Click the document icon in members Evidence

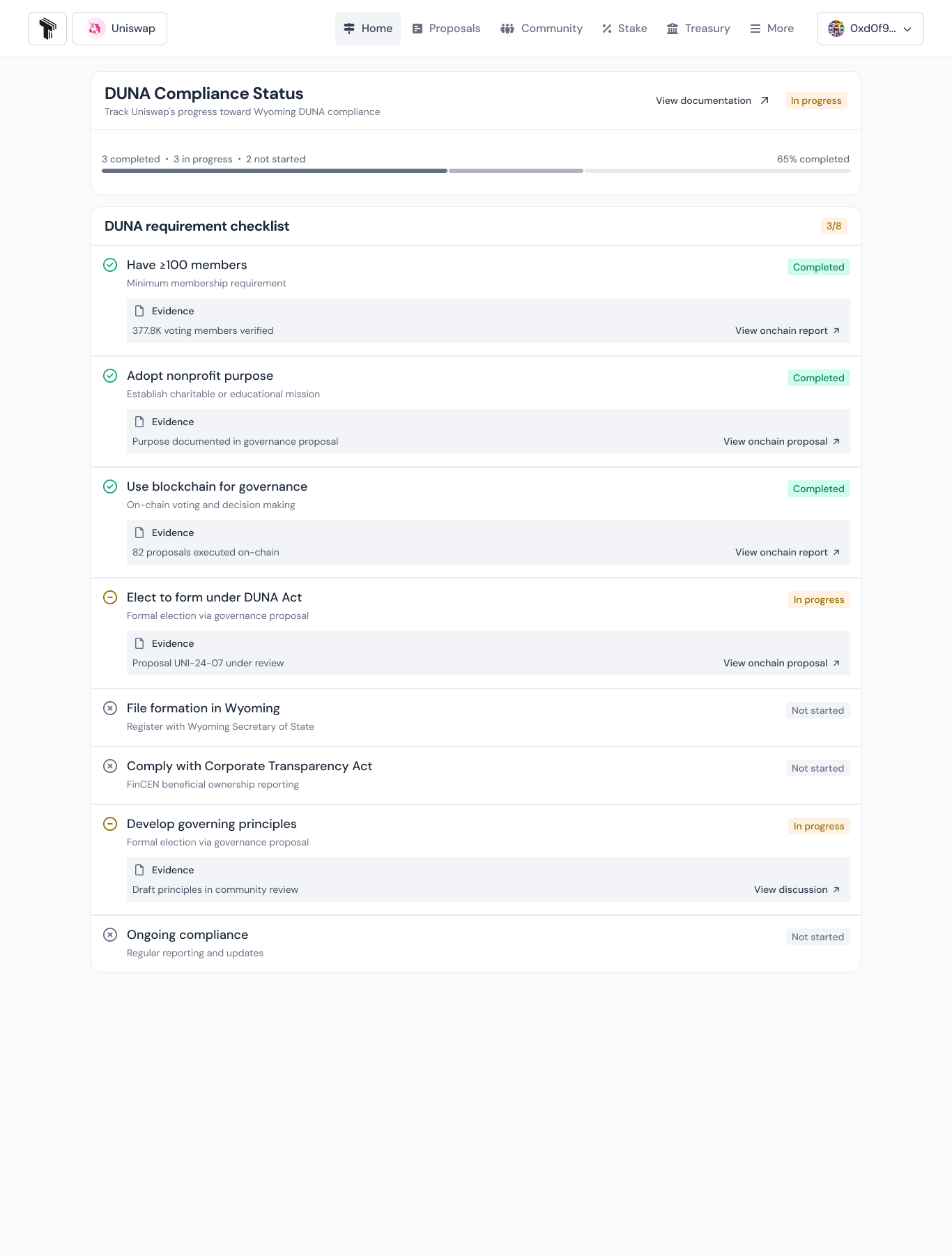pyautogui.click(x=139, y=311)
